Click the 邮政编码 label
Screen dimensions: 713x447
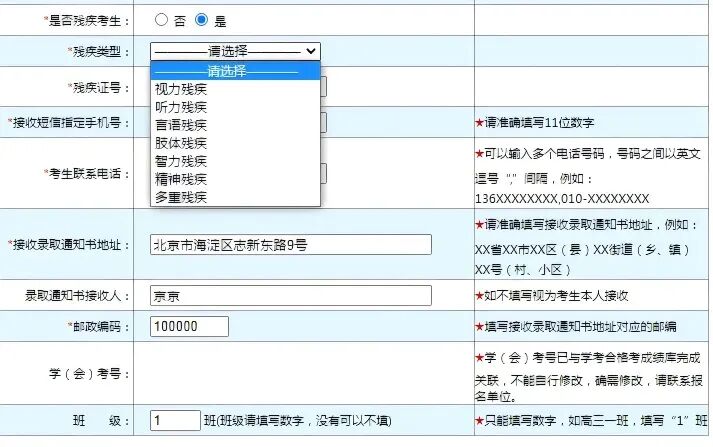click(99, 326)
